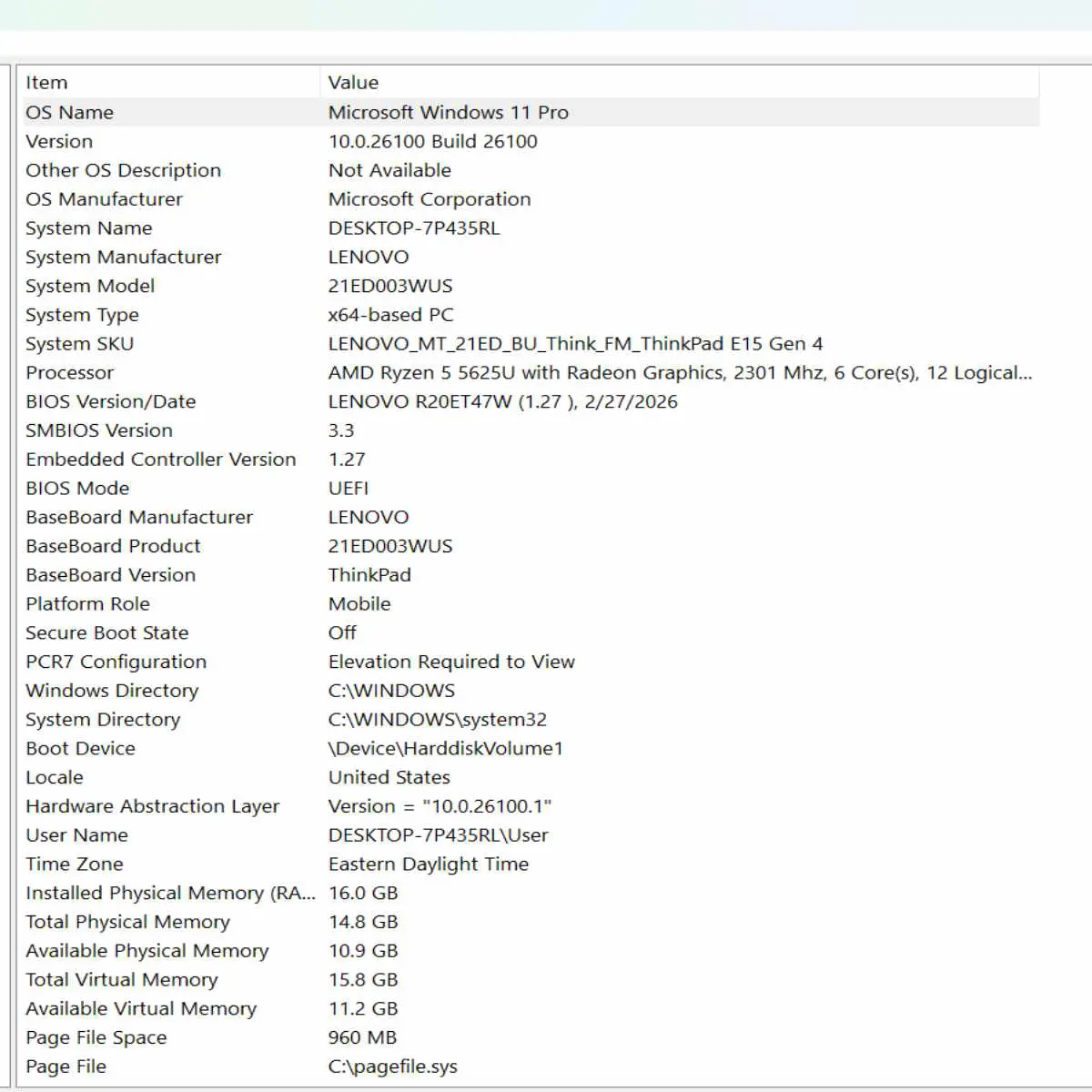This screenshot has width=1092, height=1092.
Task: Select the Platform Role row label
Action: pyautogui.click(x=87, y=604)
